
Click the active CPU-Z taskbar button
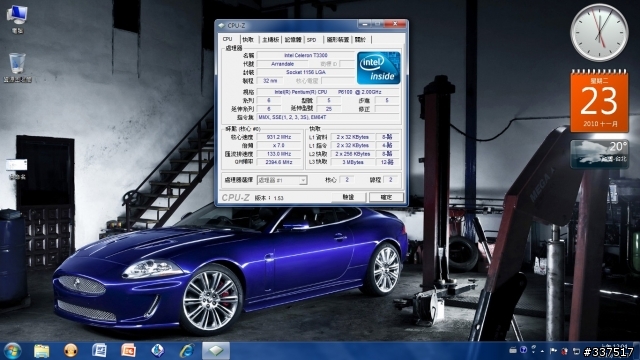216,351
